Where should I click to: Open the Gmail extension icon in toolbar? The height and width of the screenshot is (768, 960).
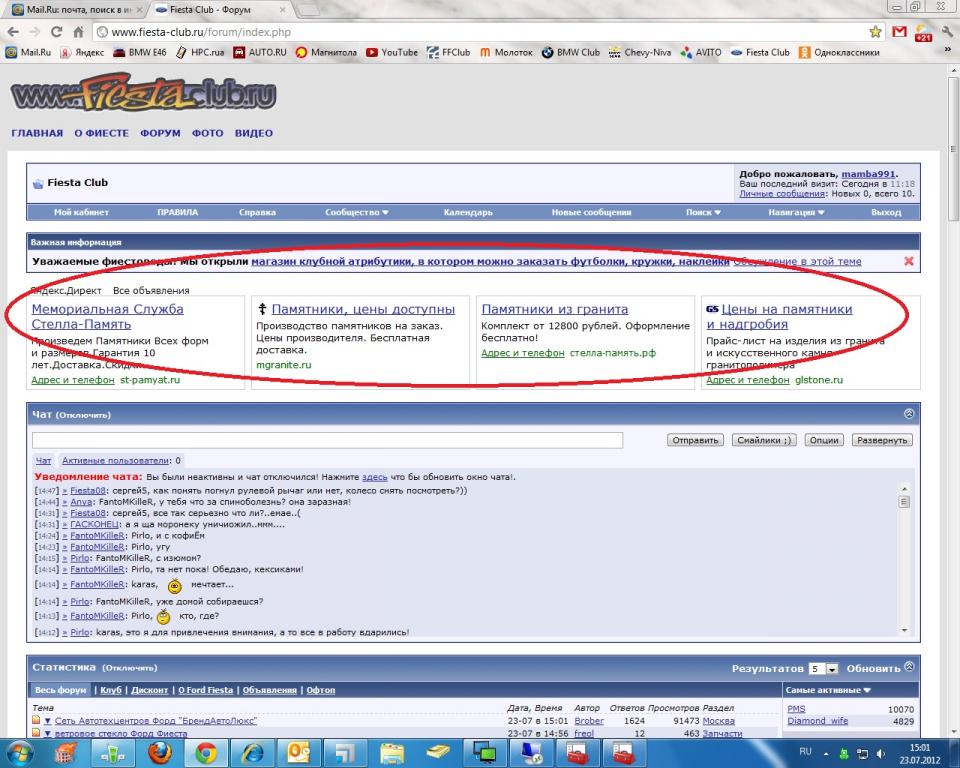click(x=899, y=32)
